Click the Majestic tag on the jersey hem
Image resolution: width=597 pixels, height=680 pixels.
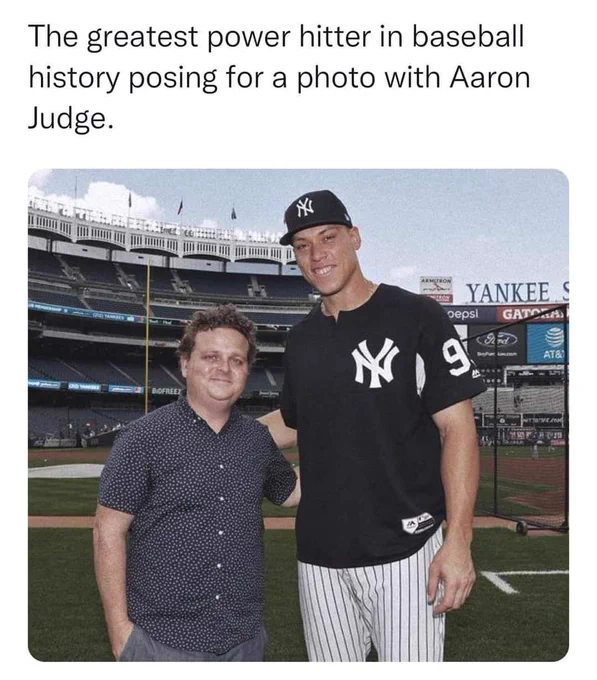pyautogui.click(x=418, y=524)
